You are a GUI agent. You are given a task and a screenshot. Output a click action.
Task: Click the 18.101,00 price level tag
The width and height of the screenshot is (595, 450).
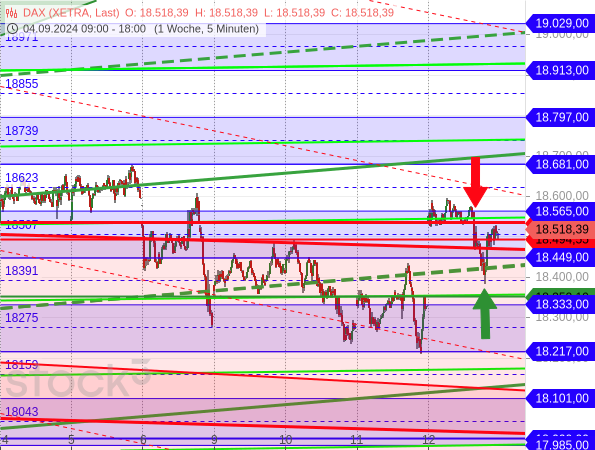(x=560, y=398)
